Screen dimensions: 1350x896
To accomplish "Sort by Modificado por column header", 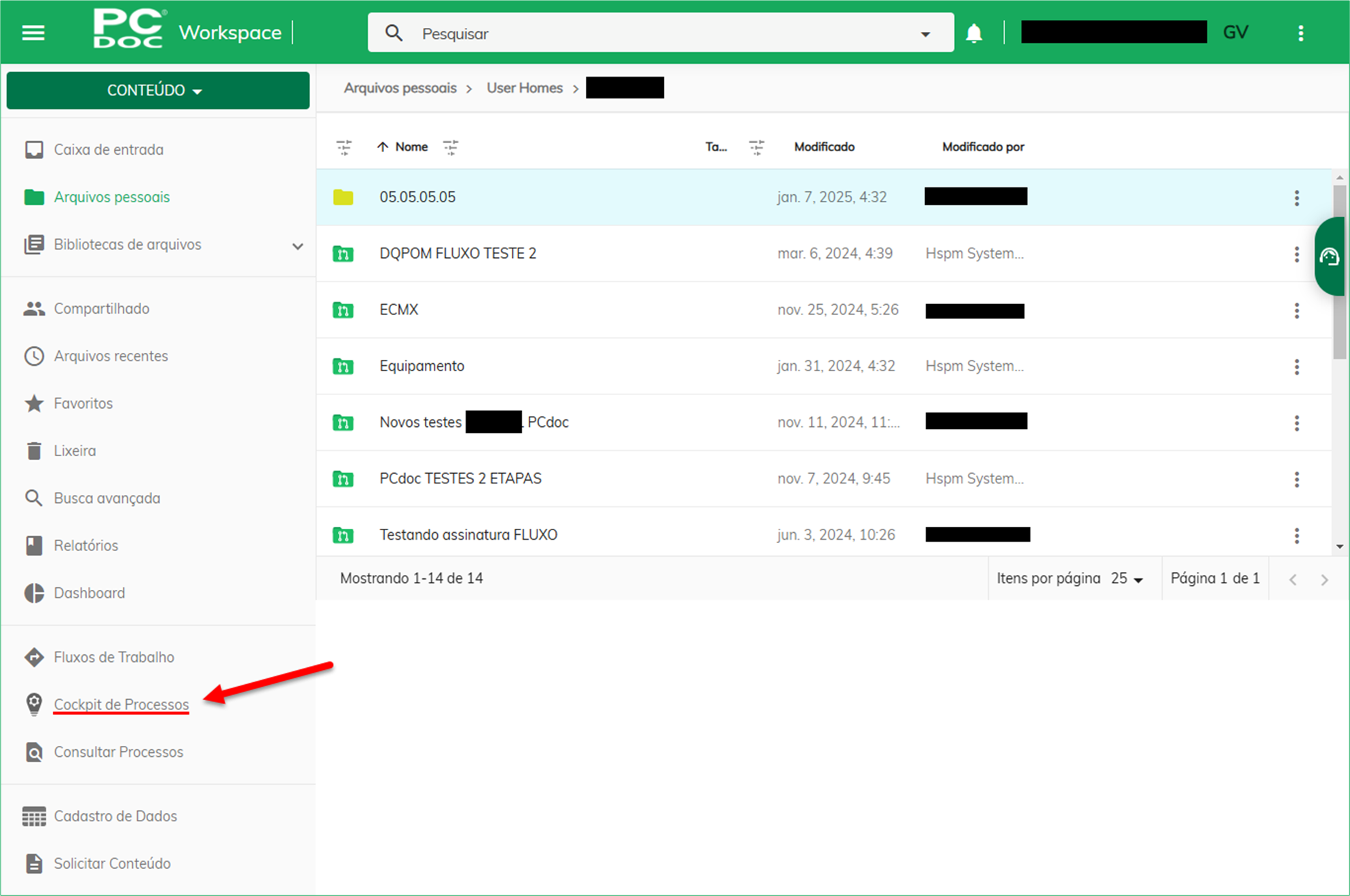I will pyautogui.click(x=983, y=147).
